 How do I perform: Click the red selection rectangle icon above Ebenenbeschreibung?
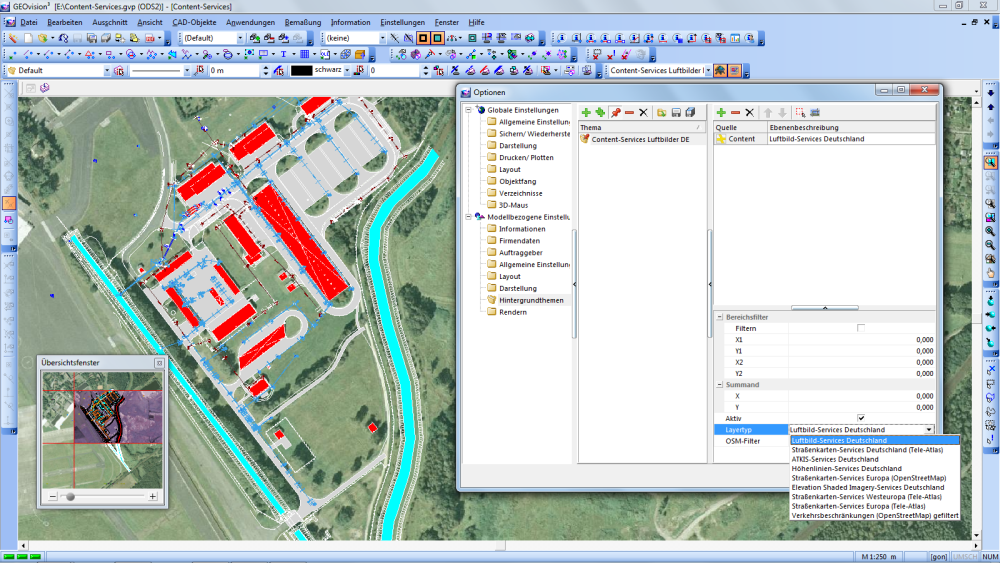point(799,113)
